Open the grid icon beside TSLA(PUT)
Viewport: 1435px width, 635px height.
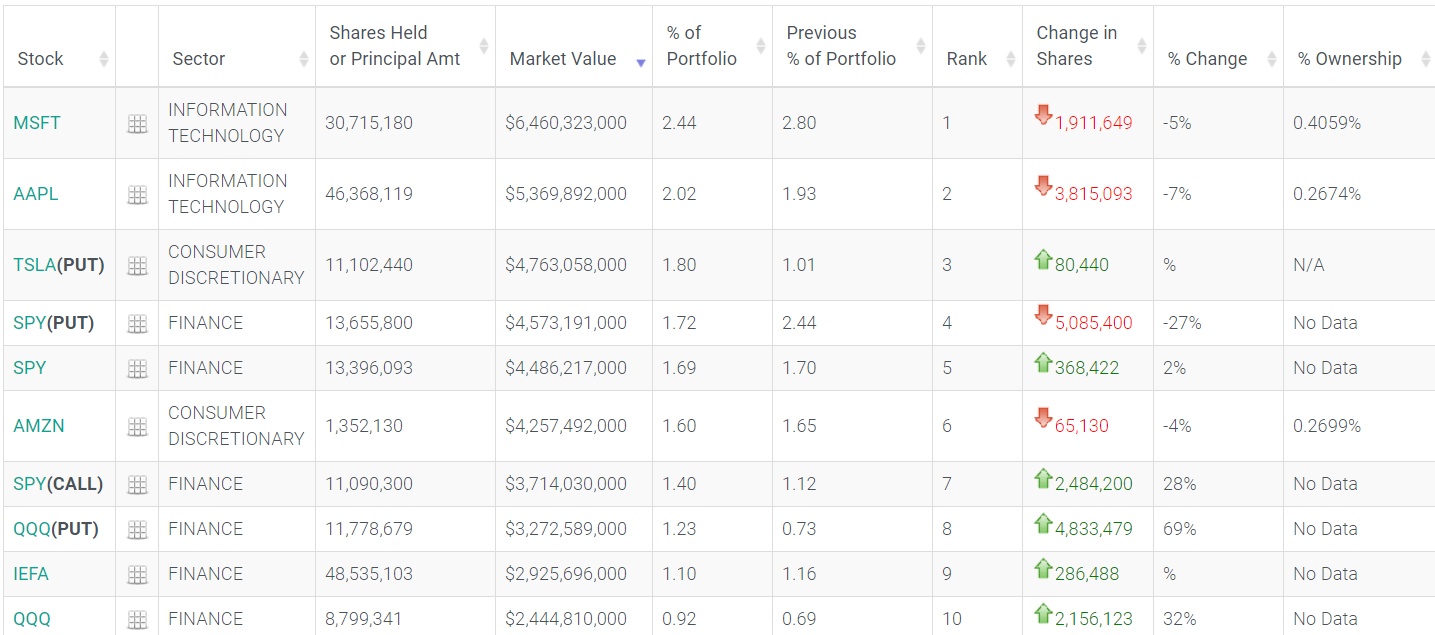[137, 266]
